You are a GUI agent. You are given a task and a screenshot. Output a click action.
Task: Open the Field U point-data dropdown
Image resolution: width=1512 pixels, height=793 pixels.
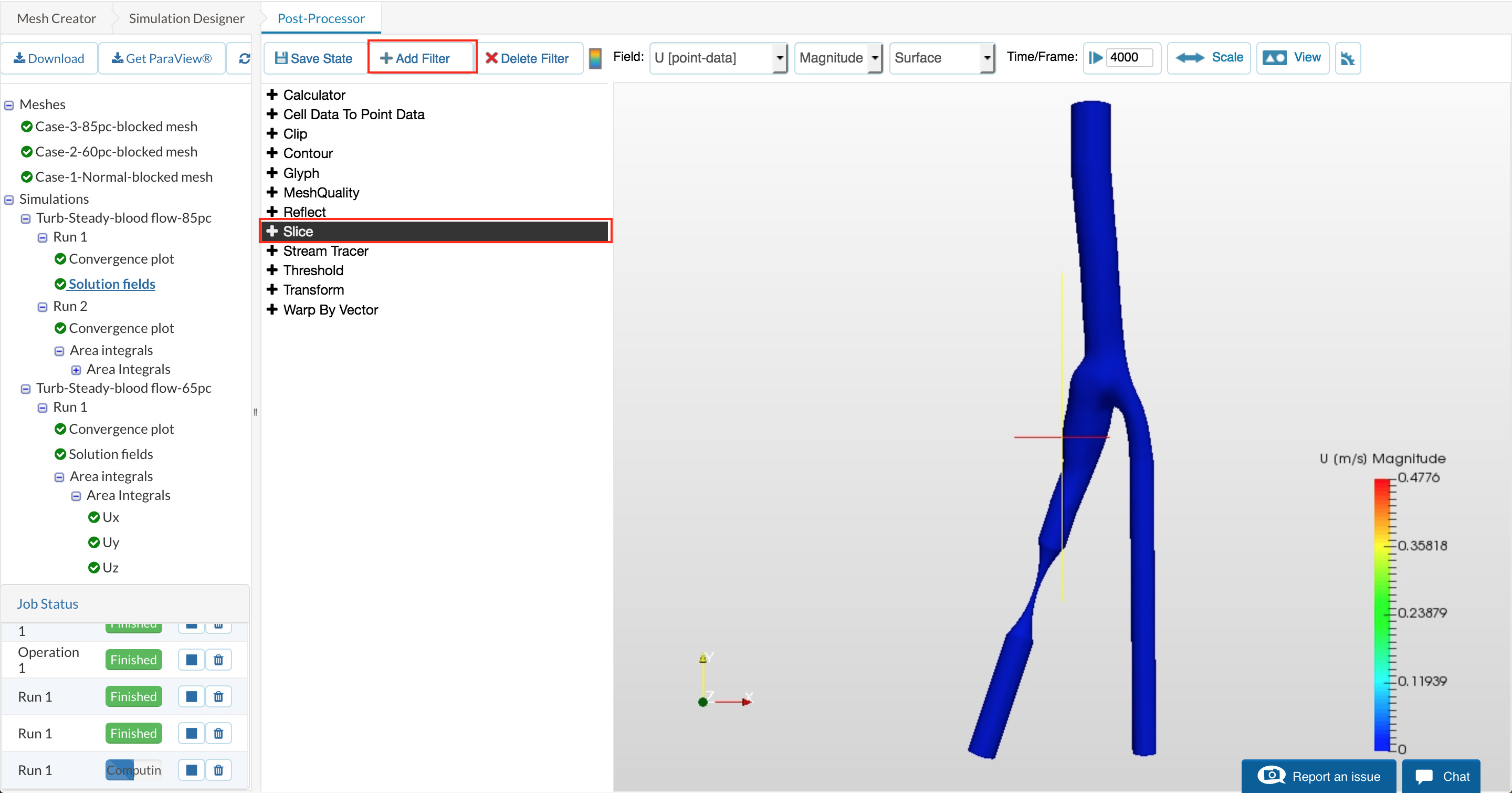718,58
